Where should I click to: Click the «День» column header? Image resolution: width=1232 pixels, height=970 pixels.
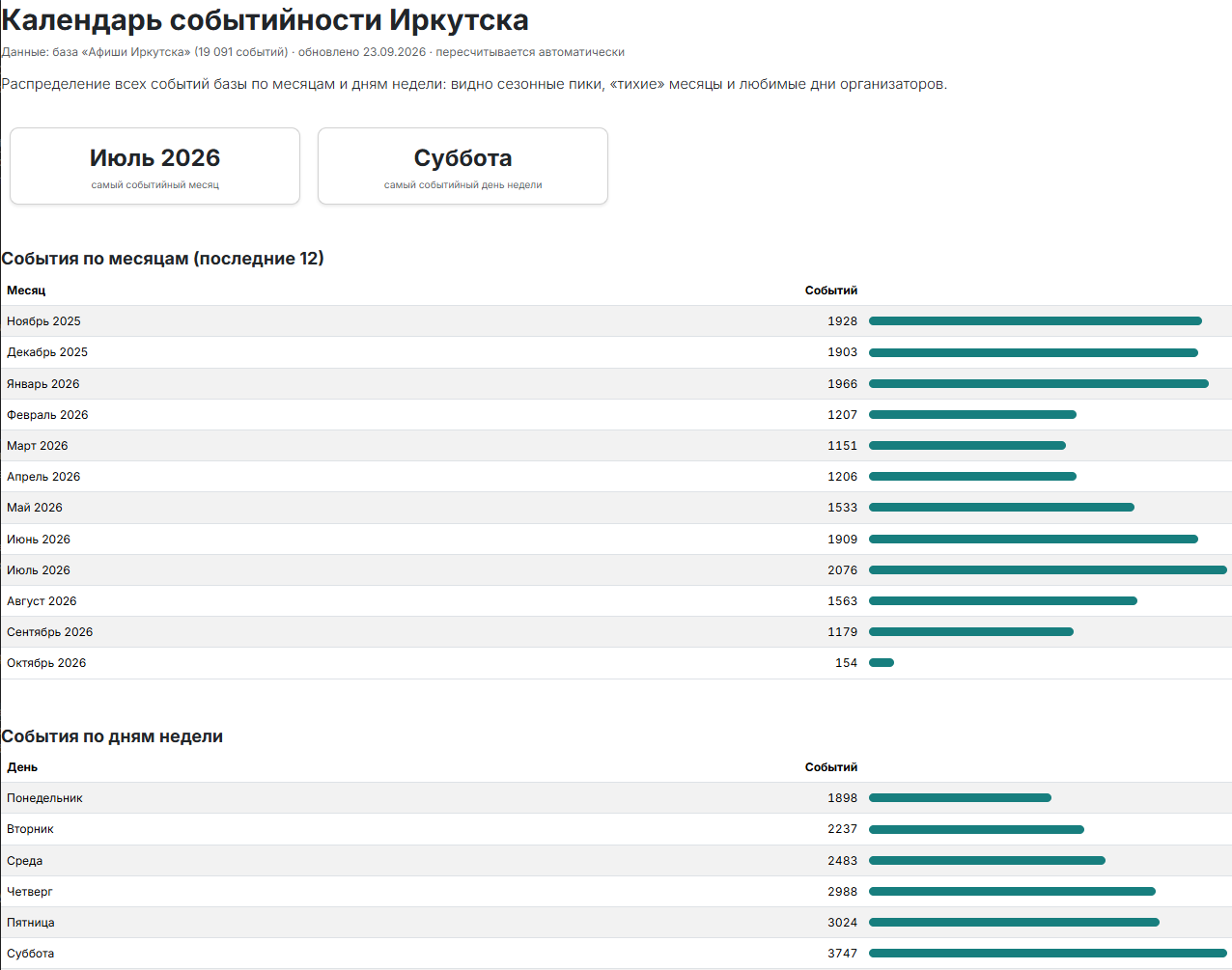point(22,767)
